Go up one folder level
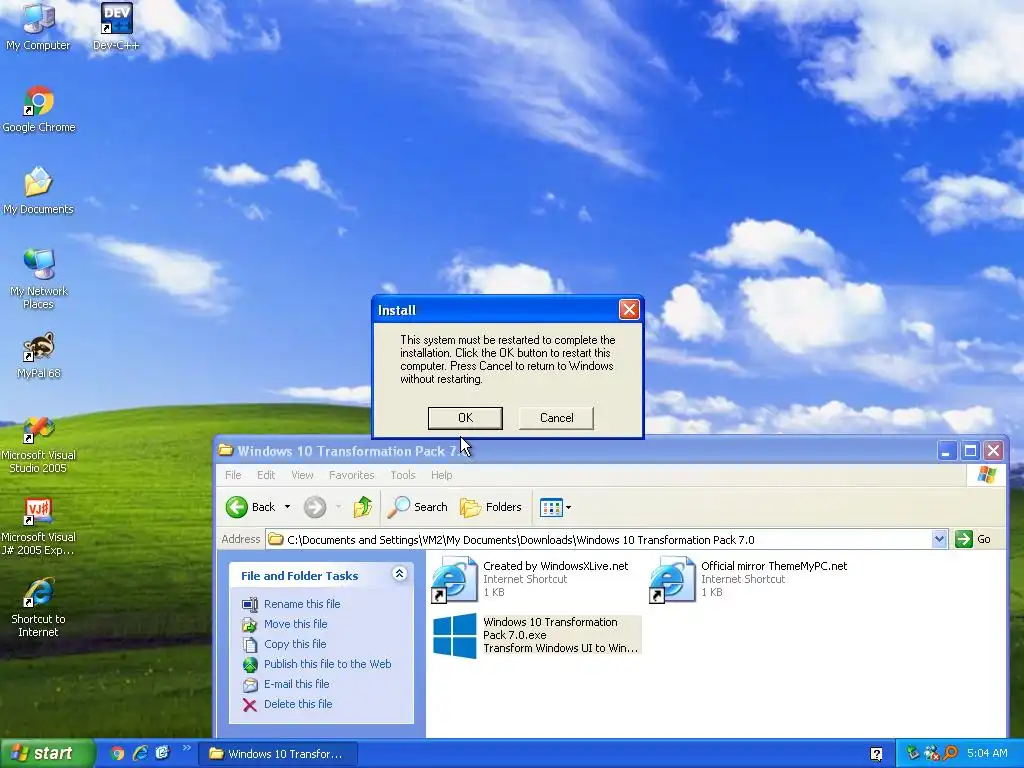 tap(362, 507)
